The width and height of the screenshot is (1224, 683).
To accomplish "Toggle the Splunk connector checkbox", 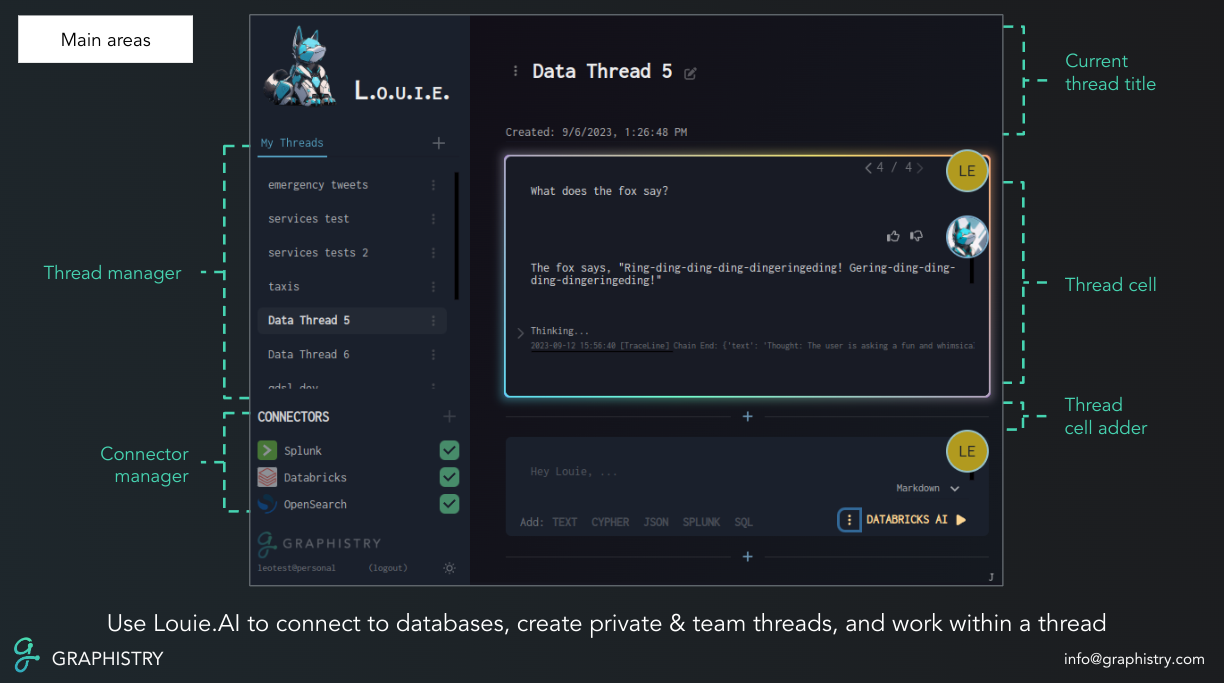I will 450,450.
